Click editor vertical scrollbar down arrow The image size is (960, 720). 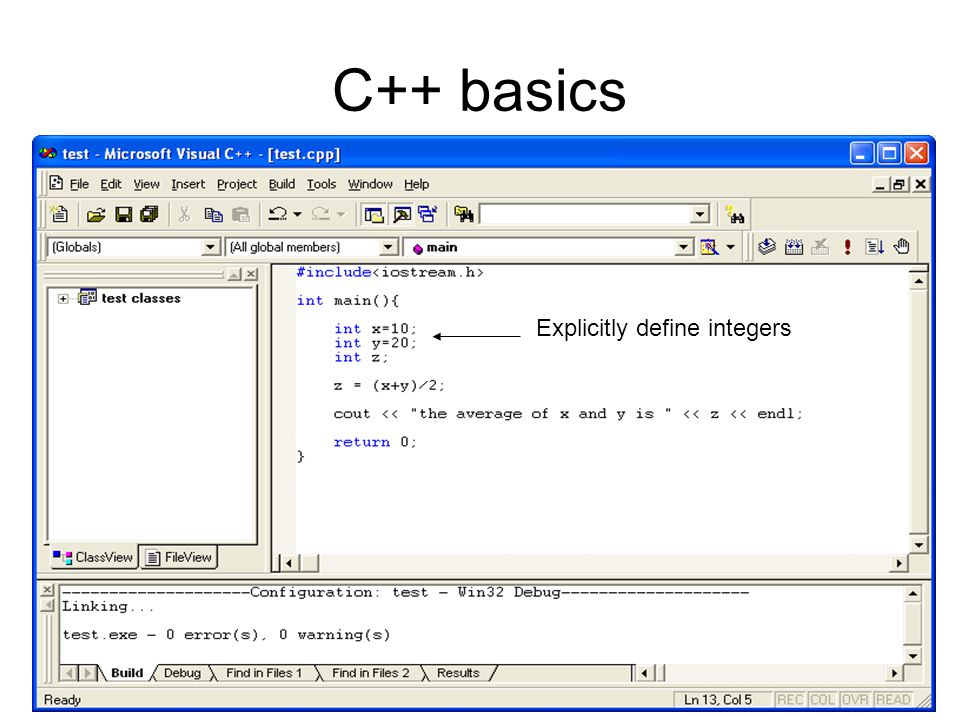coord(918,544)
